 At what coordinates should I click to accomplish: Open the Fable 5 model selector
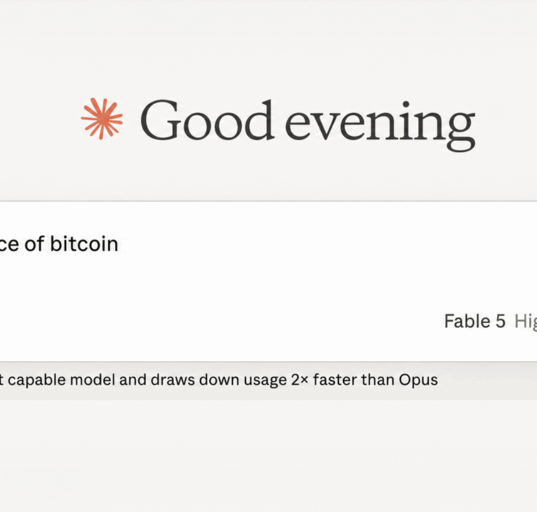coord(474,321)
